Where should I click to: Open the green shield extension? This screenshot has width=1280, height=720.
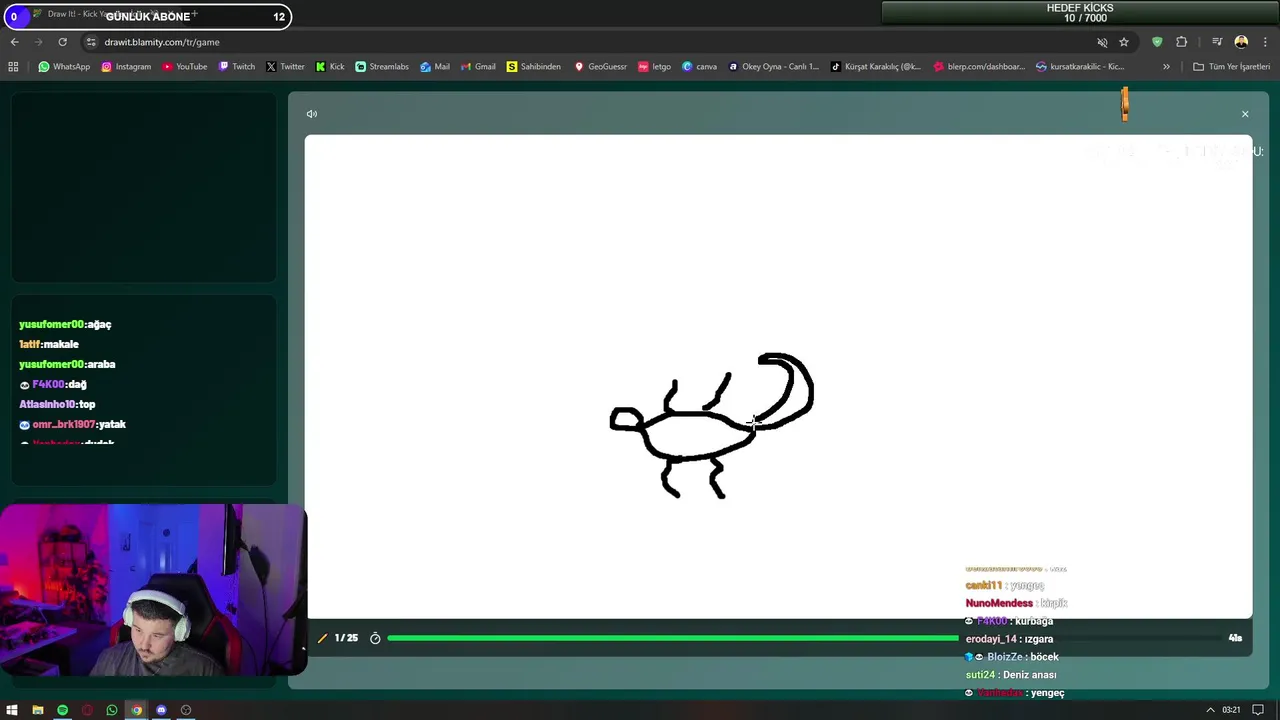[x=1157, y=42]
